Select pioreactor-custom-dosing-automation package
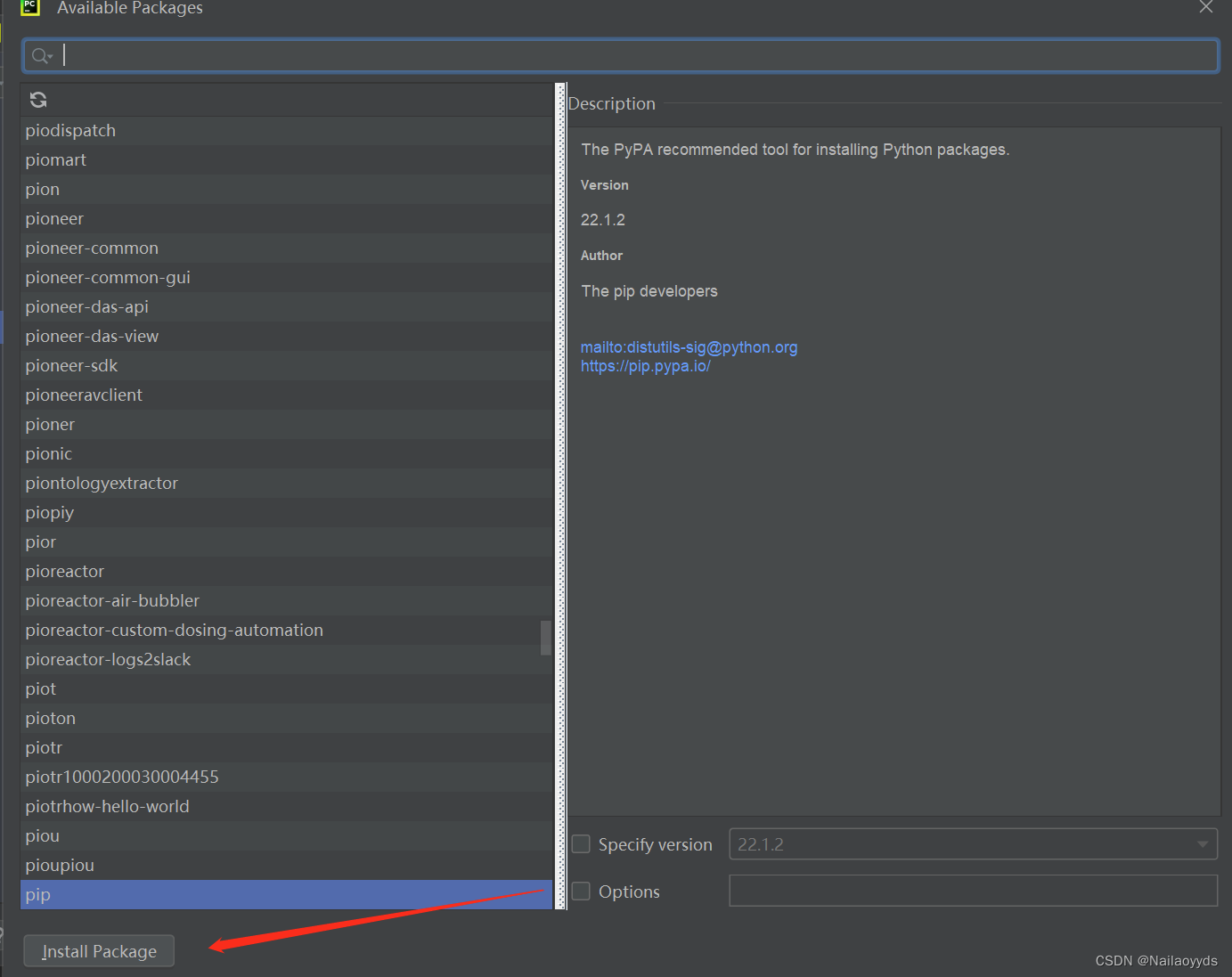The image size is (1232, 977). [x=286, y=631]
